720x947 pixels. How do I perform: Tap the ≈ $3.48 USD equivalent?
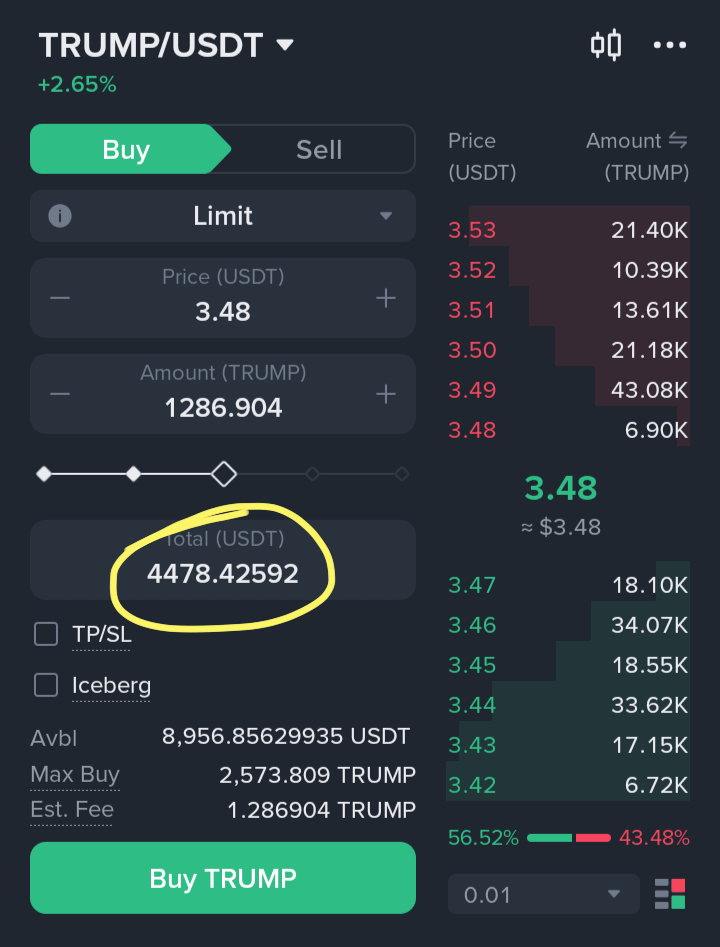561,527
